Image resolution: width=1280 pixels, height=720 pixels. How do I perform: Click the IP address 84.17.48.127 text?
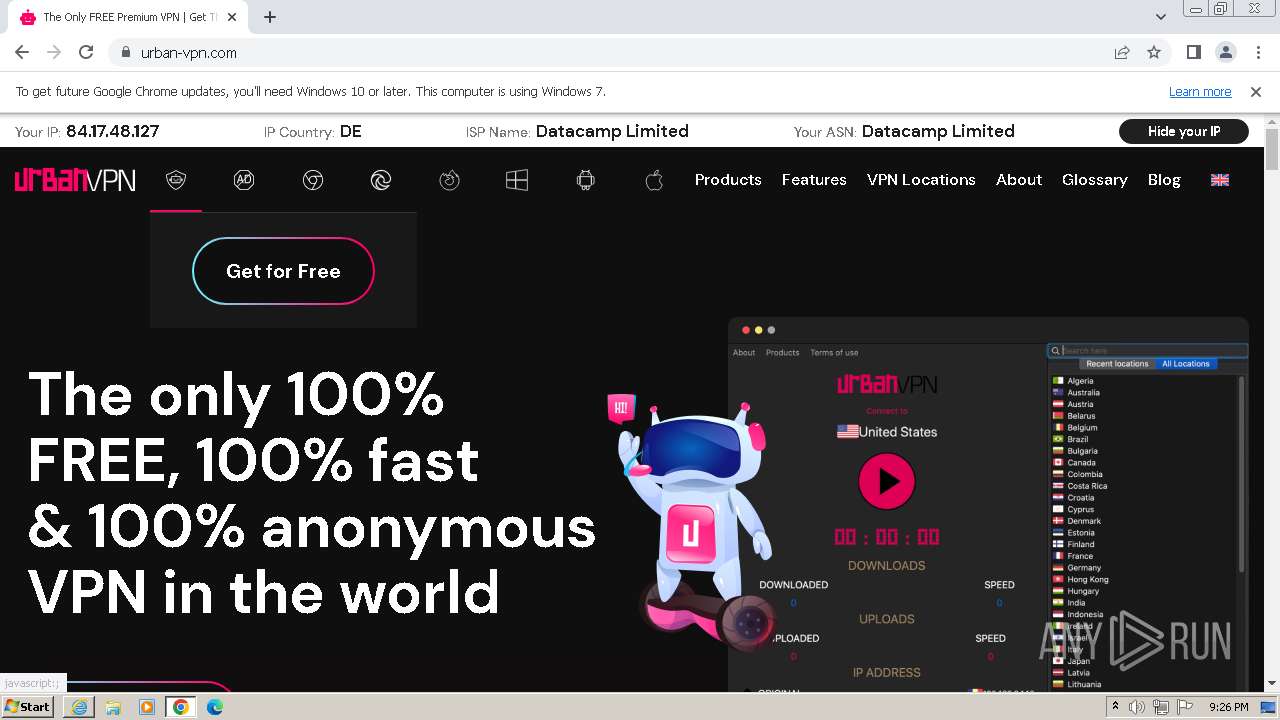[112, 131]
